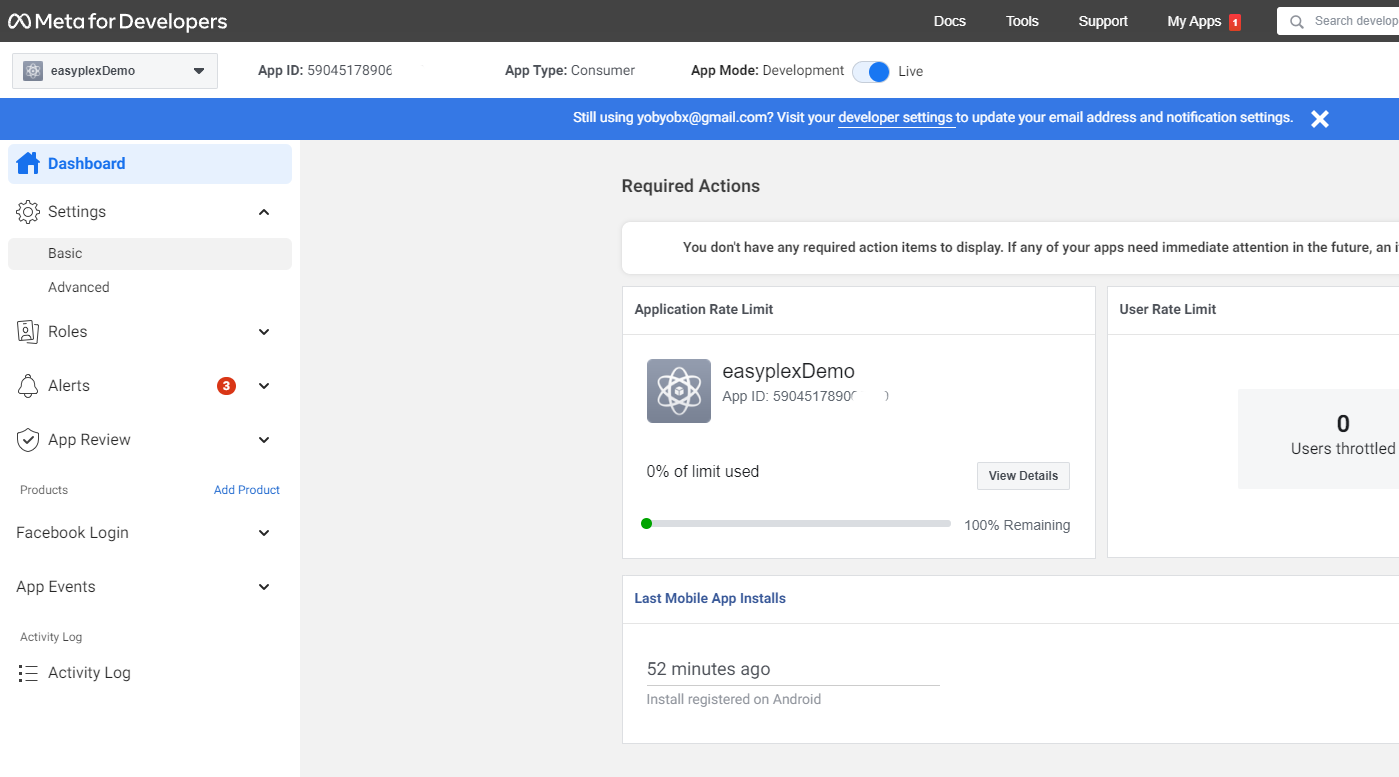
Task: Click the Roles person badge icon
Action: [x=28, y=332]
